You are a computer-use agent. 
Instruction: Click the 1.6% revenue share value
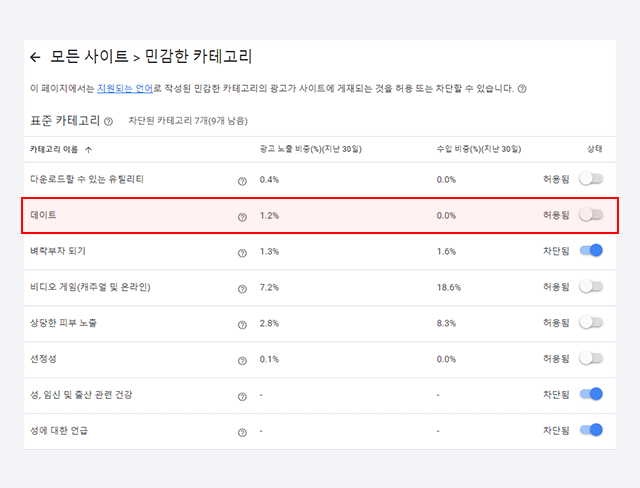pyautogui.click(x=446, y=251)
